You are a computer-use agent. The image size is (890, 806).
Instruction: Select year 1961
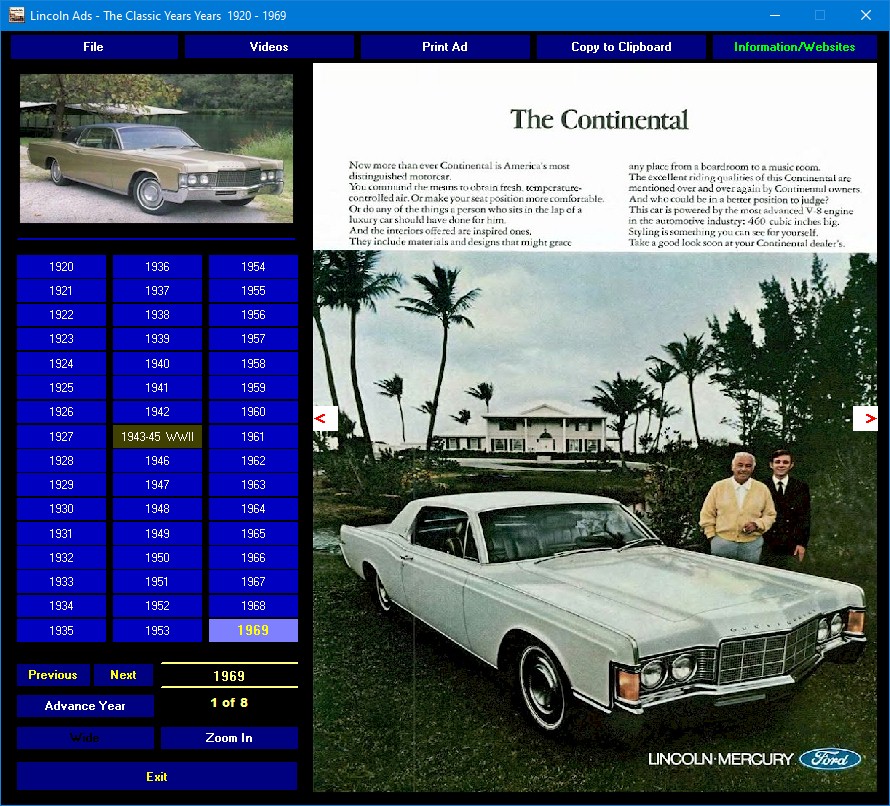[253, 436]
